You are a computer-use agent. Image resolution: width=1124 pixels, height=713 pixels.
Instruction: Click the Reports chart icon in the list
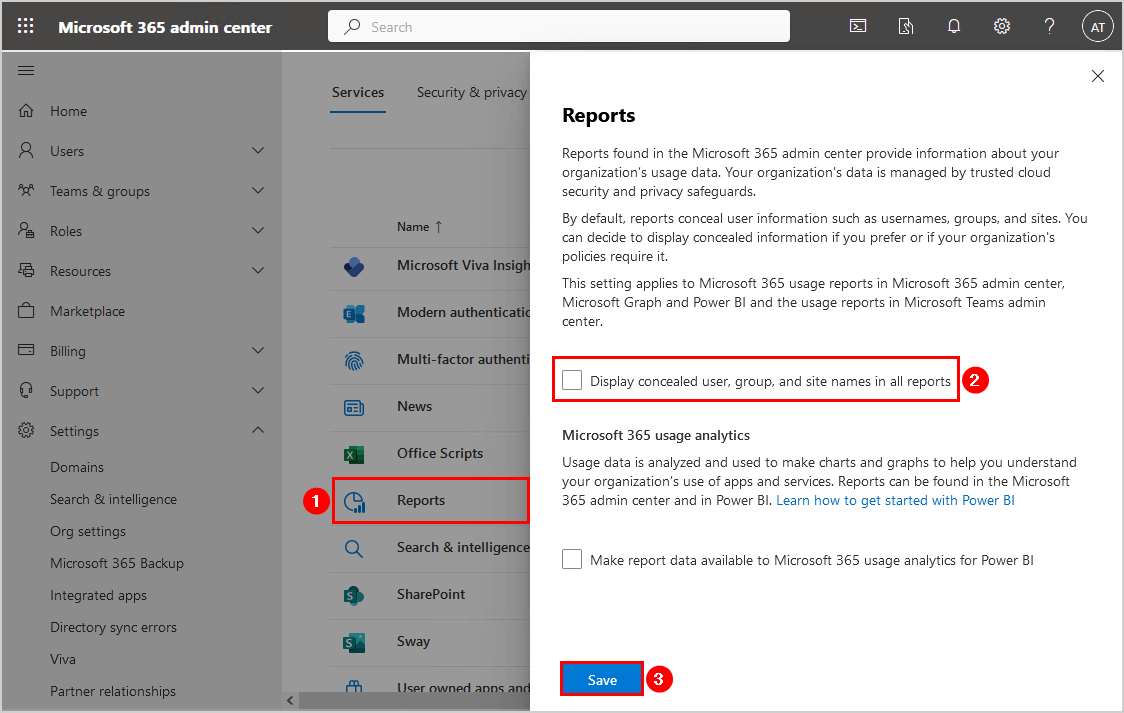point(354,501)
